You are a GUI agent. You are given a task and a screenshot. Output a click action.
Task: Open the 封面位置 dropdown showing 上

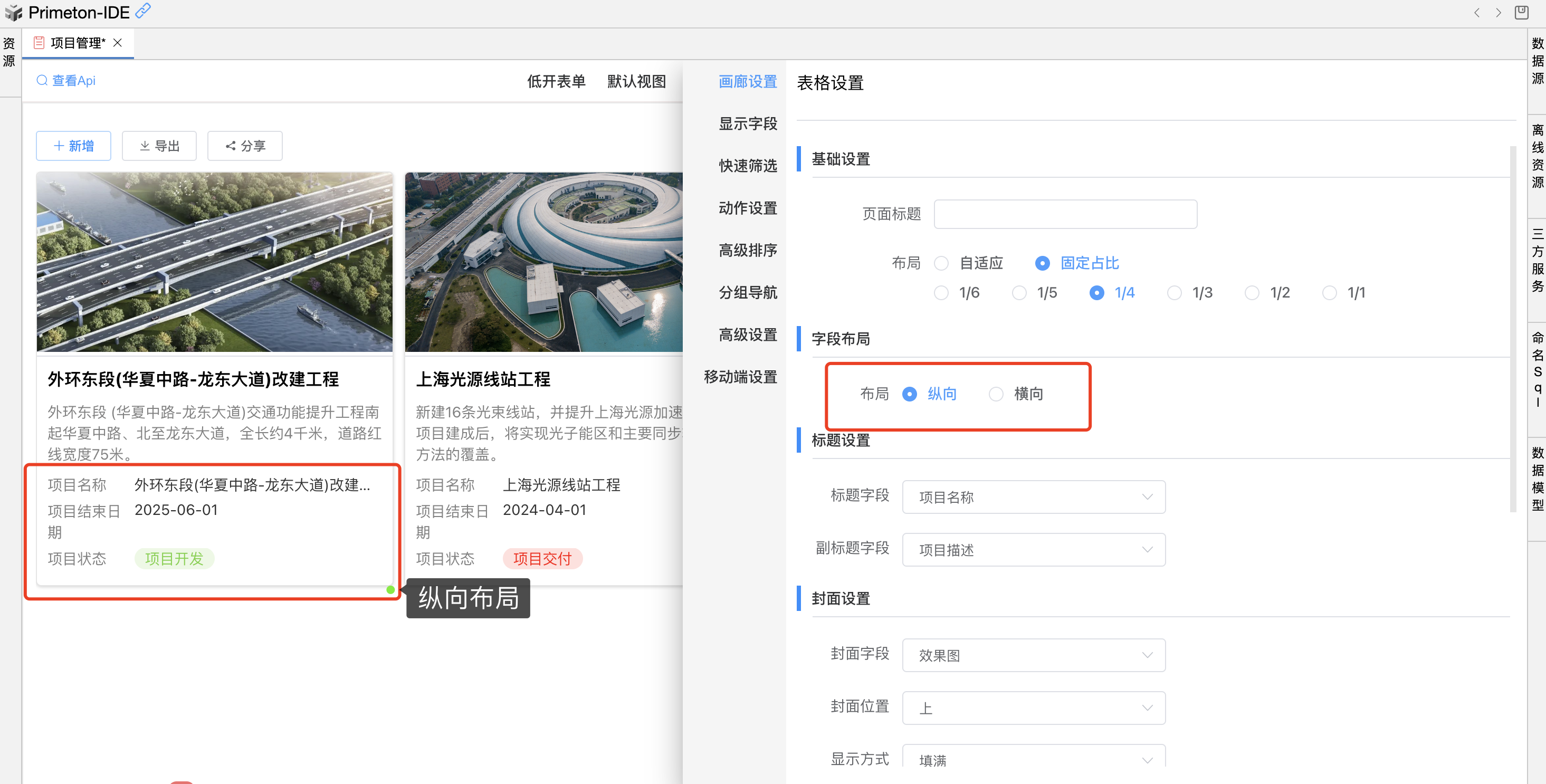(x=1033, y=709)
